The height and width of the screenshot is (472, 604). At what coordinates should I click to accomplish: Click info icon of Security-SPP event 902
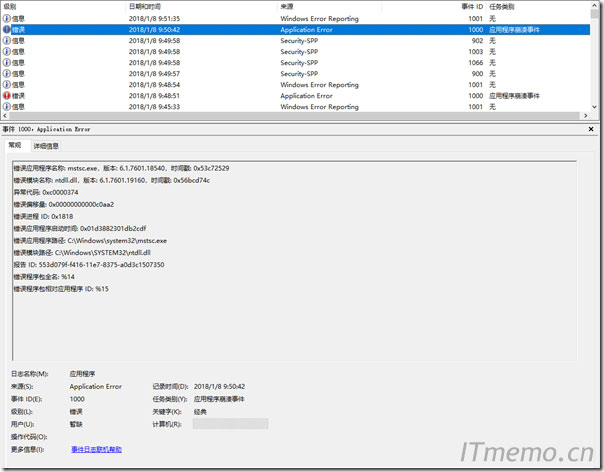(x=7, y=40)
